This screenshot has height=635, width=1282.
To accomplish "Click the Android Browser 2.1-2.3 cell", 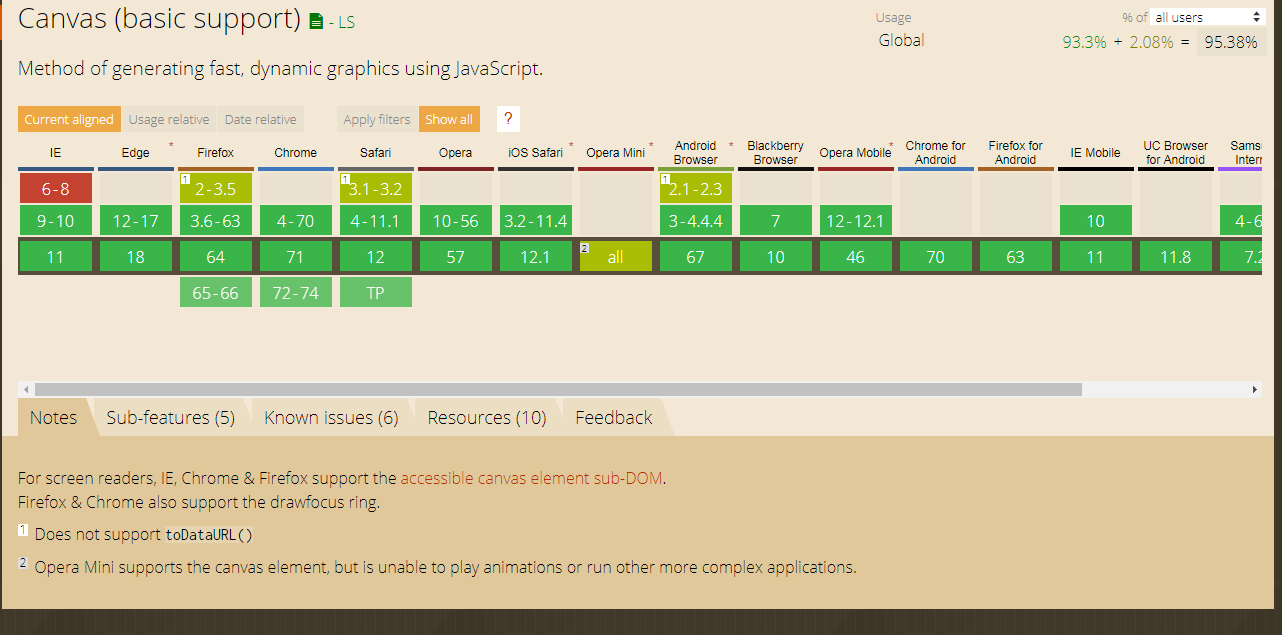I will point(695,189).
